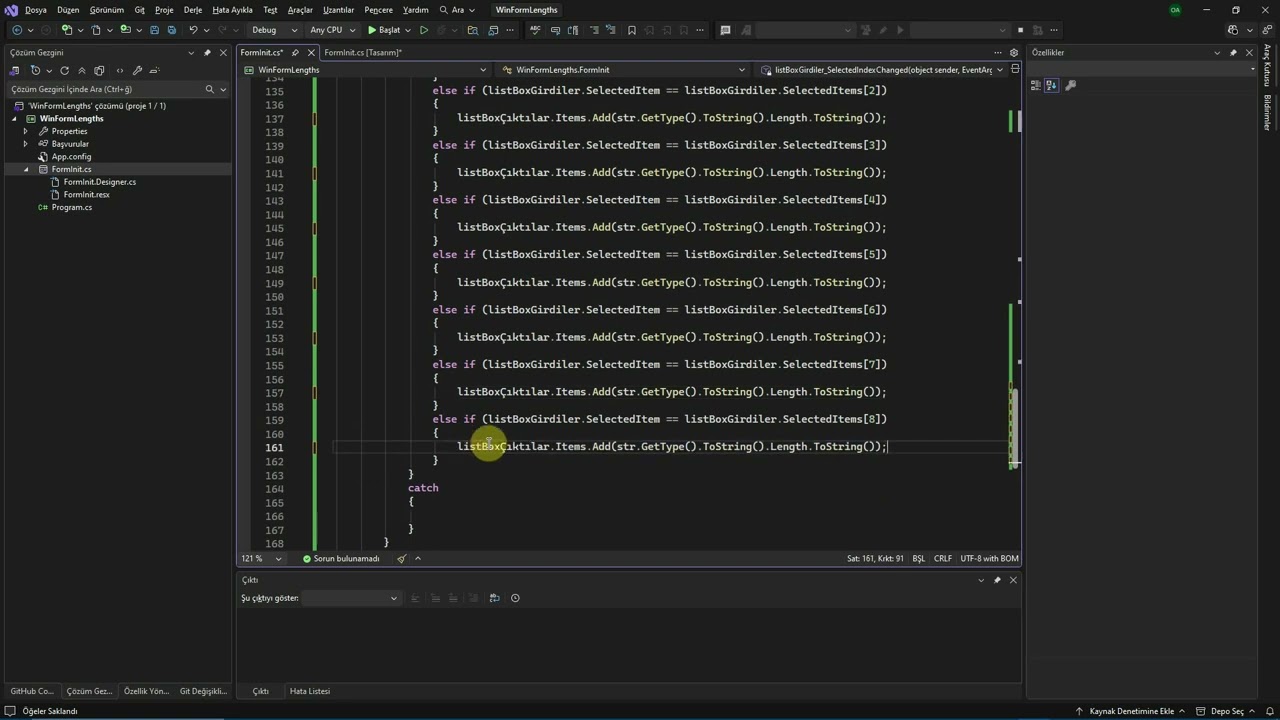Image resolution: width=1280 pixels, height=720 pixels.
Task: Click the UTF-8 with BOM encoding indicator
Action: 989,559
